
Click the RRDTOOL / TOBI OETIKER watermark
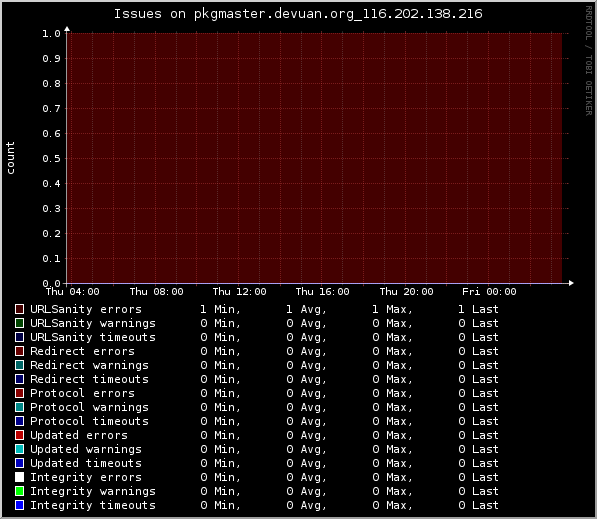(589, 61)
